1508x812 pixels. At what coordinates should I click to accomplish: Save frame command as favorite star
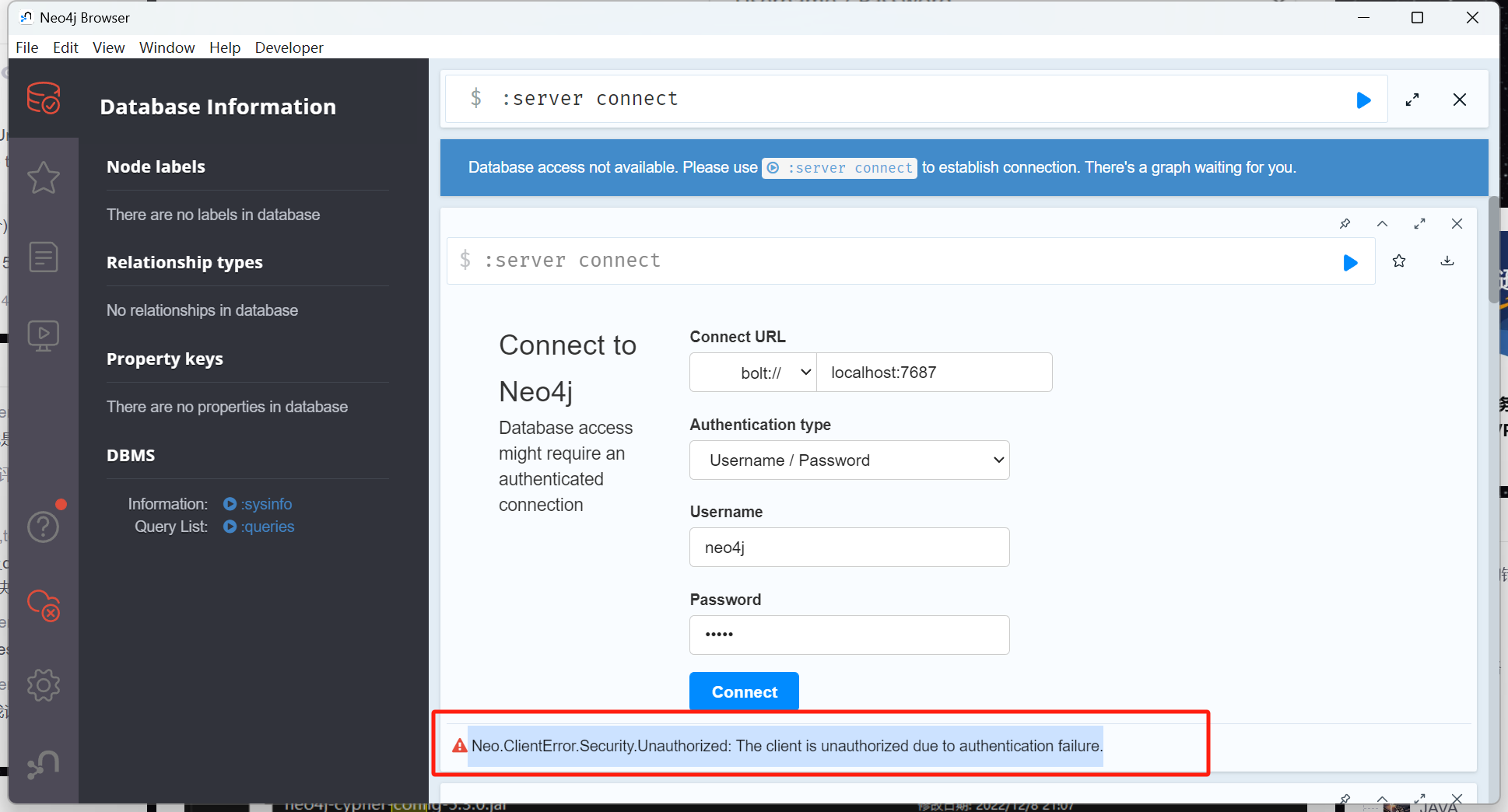(1399, 261)
